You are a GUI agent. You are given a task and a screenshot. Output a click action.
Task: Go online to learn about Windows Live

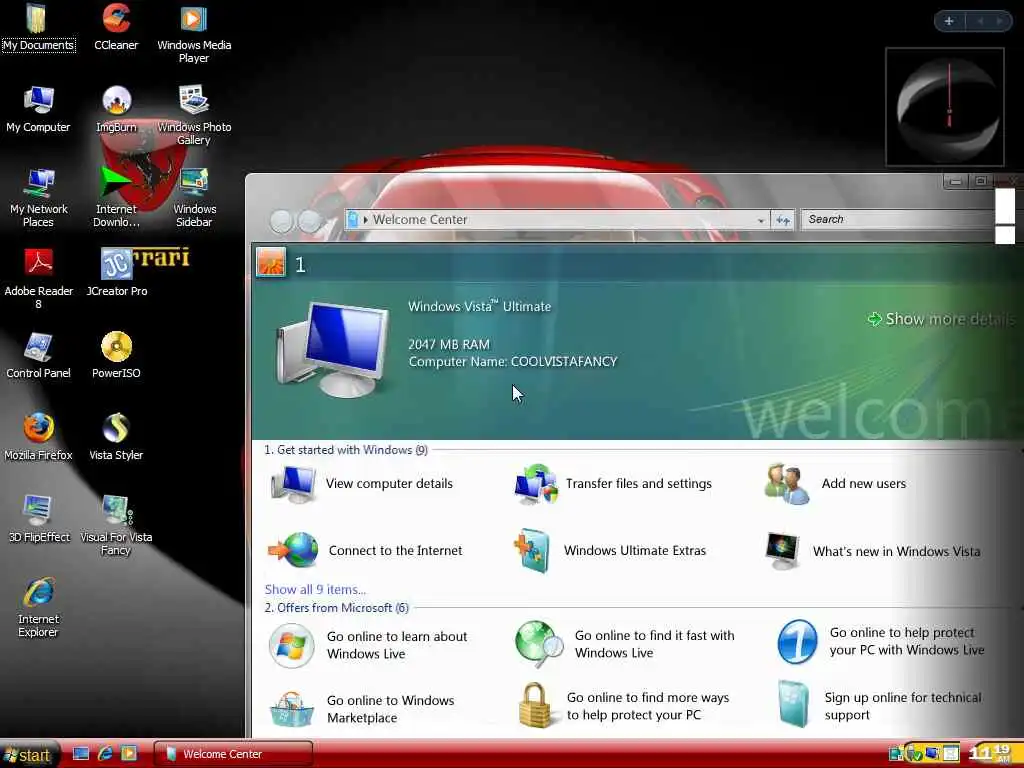coord(368,645)
